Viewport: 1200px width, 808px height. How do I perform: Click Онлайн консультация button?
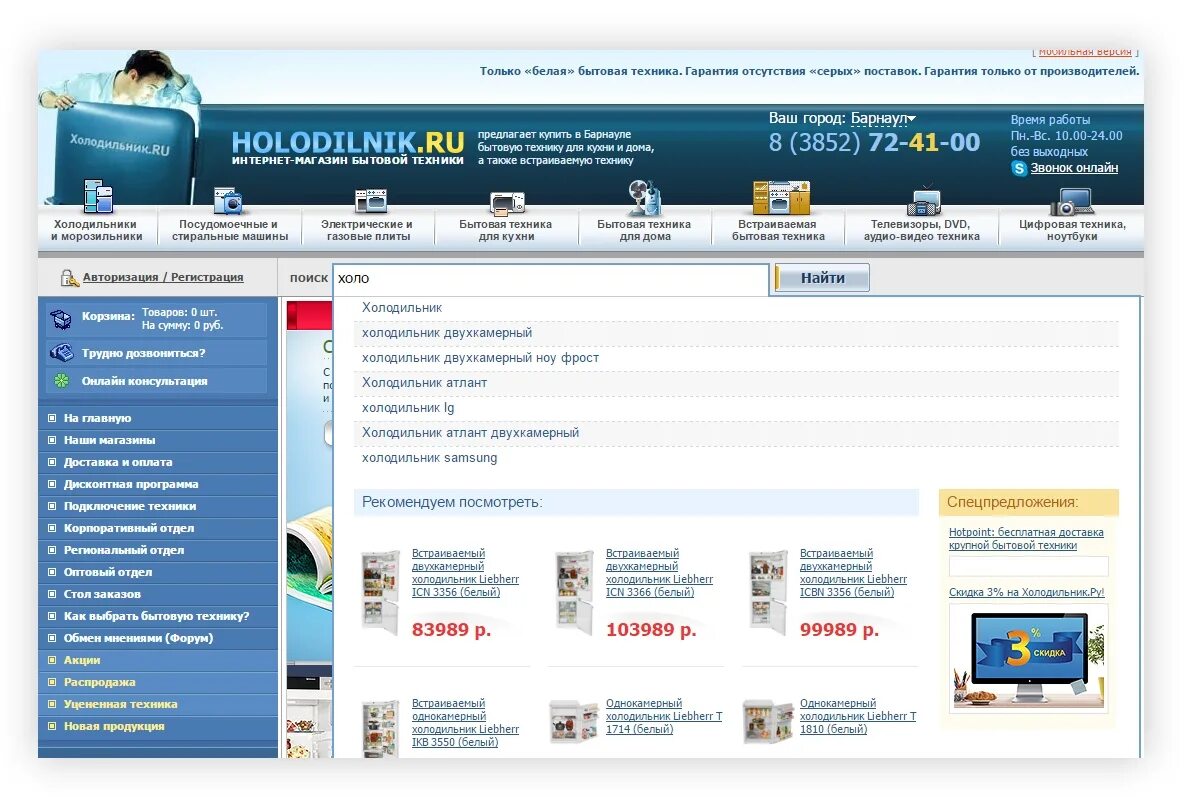pos(157,381)
